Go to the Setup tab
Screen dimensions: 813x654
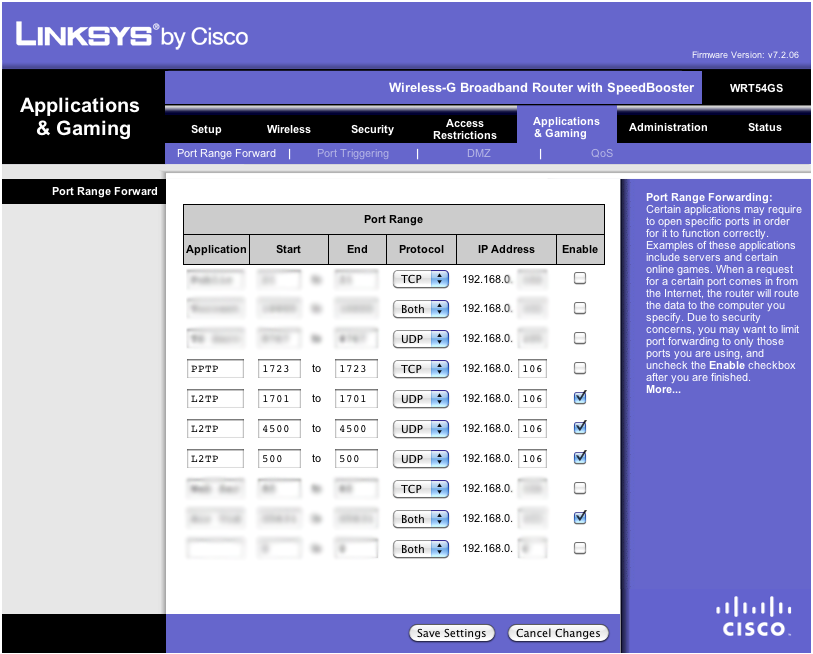point(206,129)
